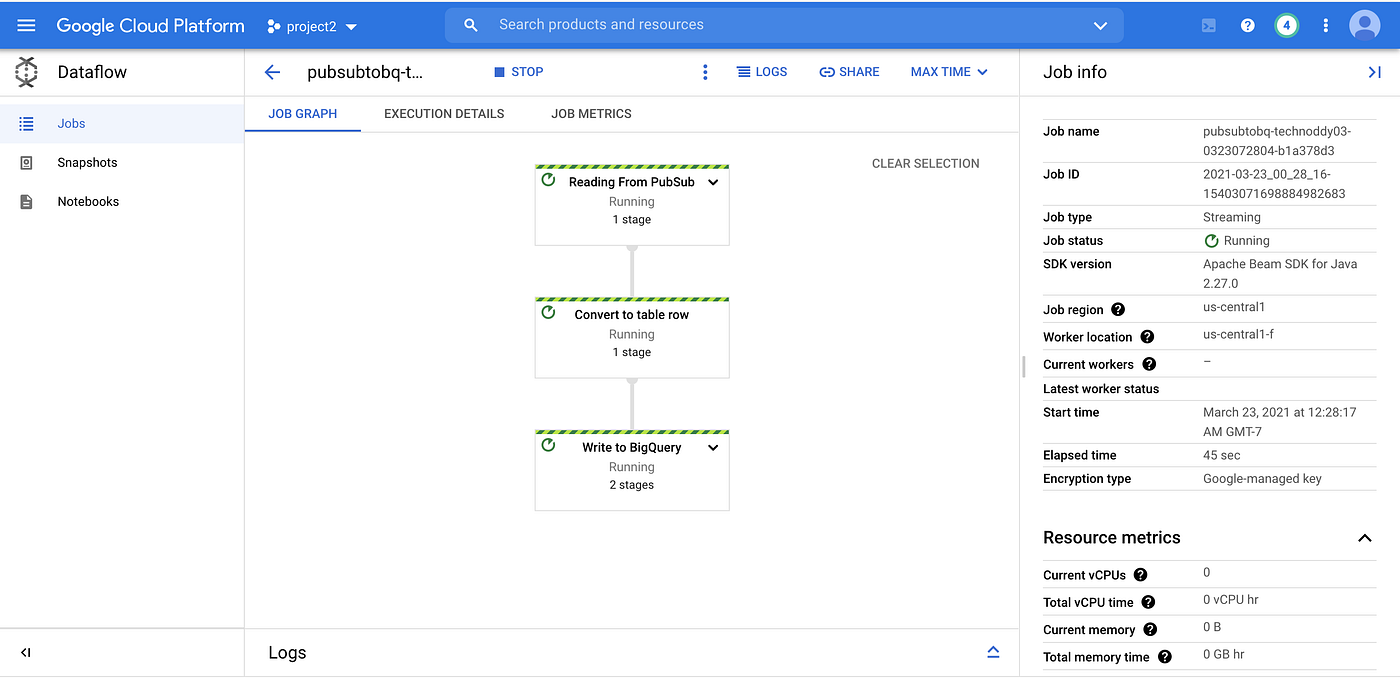The image size is (1400, 678).
Task: Click the Google Cloud Platform logo text
Action: coord(150,26)
